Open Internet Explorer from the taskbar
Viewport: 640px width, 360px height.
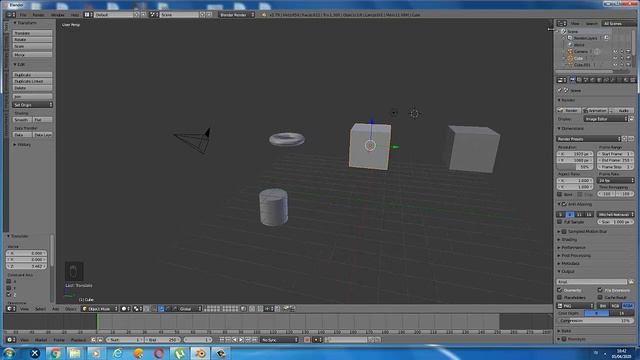point(117,353)
